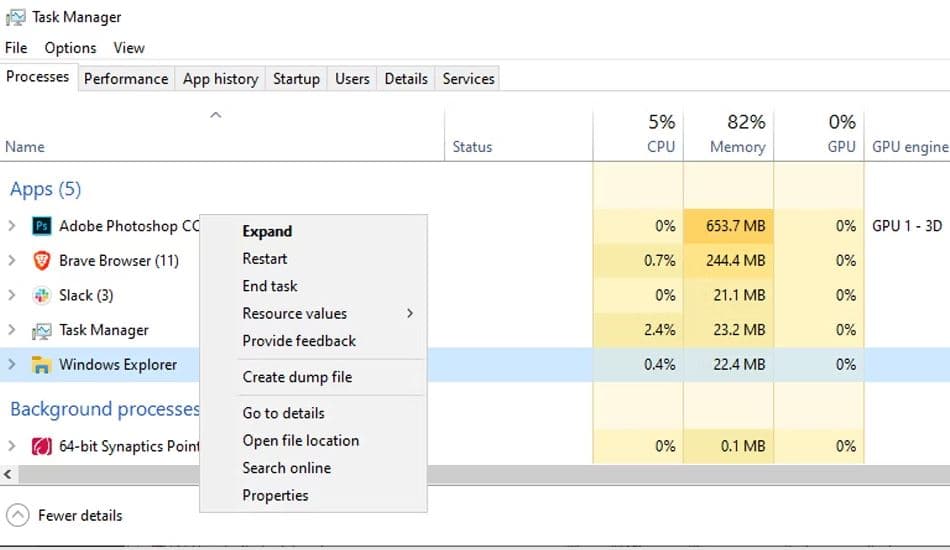950x550 pixels.
Task: Click the sort arrow above Name column
Action: [216, 114]
